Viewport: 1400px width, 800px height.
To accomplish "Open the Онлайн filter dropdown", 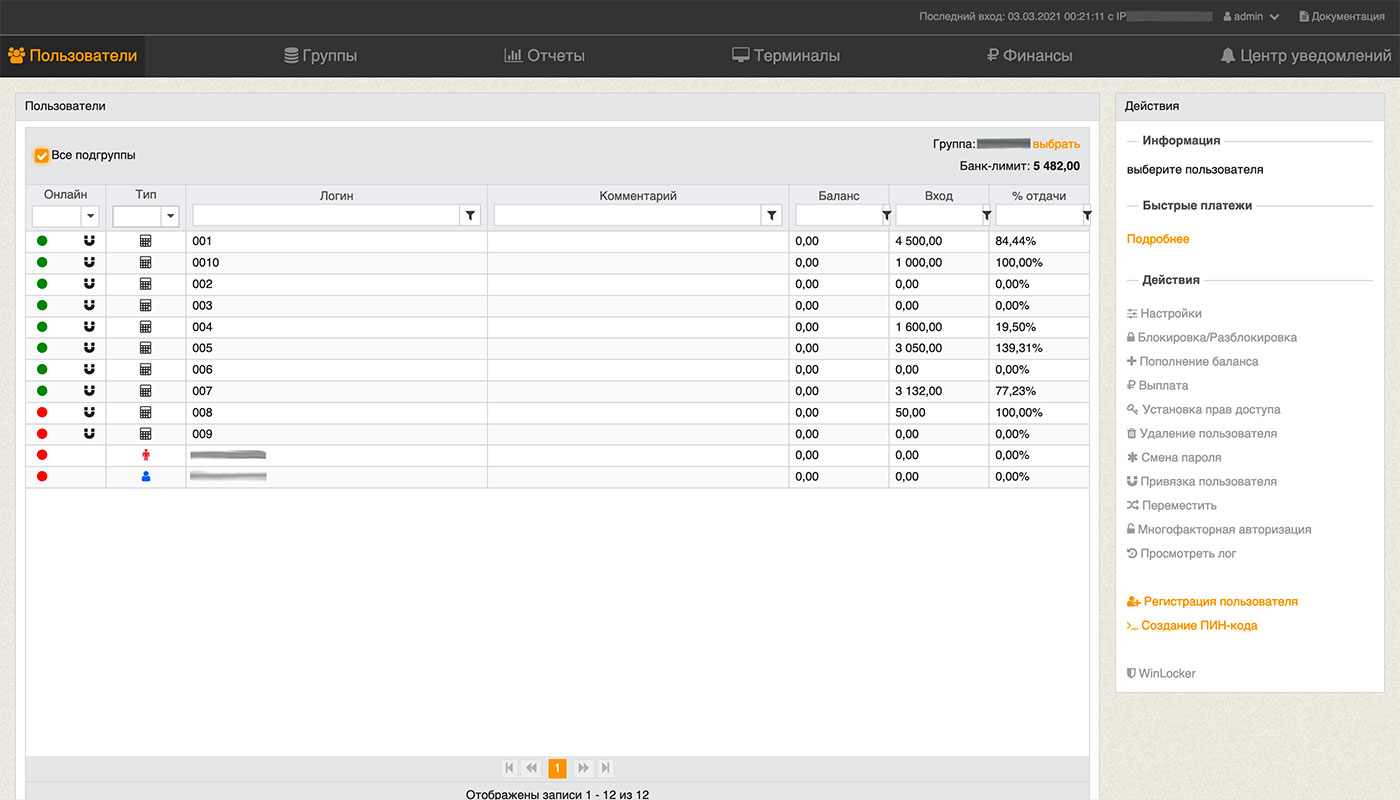I will coord(90,215).
